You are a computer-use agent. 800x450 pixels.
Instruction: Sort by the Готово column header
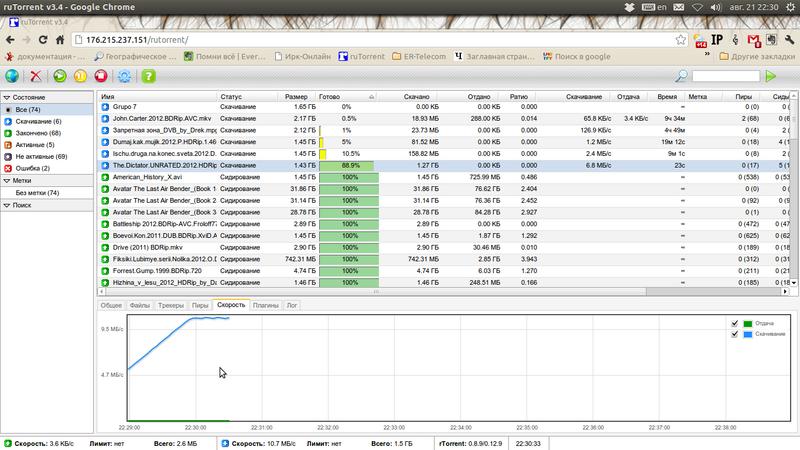pos(346,96)
